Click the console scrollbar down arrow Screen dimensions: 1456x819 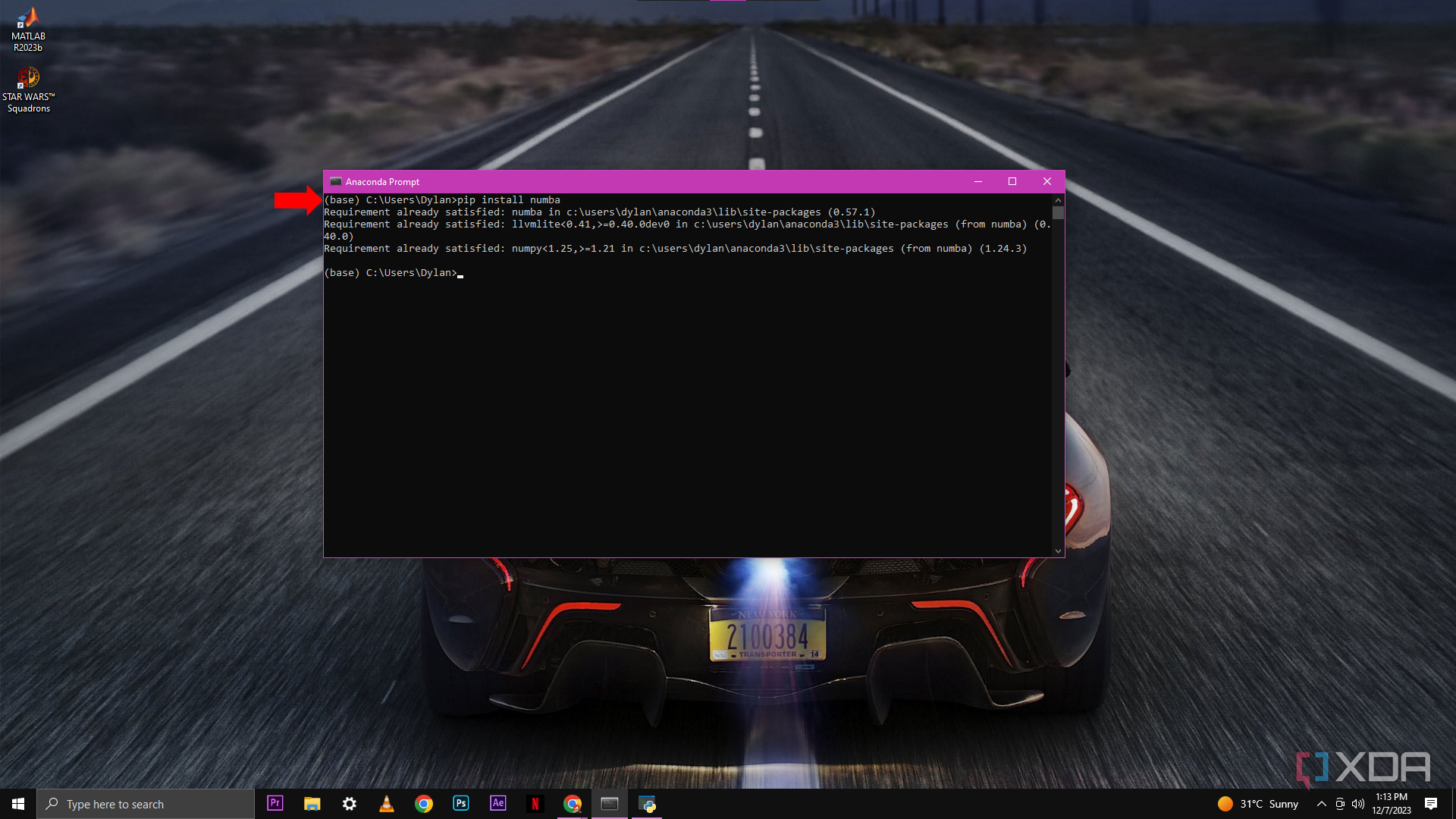(1058, 551)
